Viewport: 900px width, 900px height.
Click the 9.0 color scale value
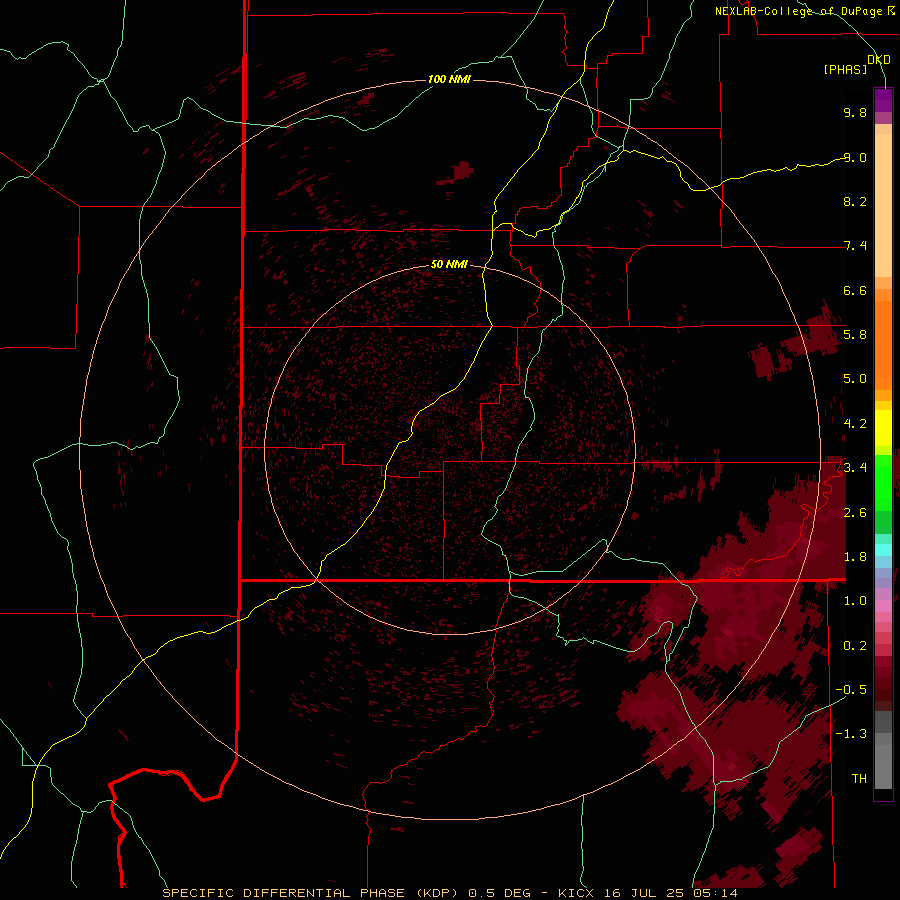click(x=855, y=157)
